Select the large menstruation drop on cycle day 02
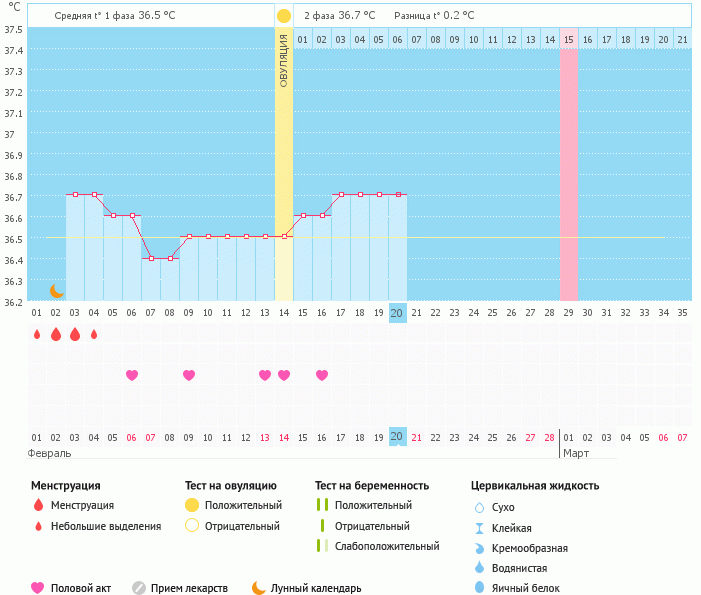The width and height of the screenshot is (701, 595). point(56,334)
